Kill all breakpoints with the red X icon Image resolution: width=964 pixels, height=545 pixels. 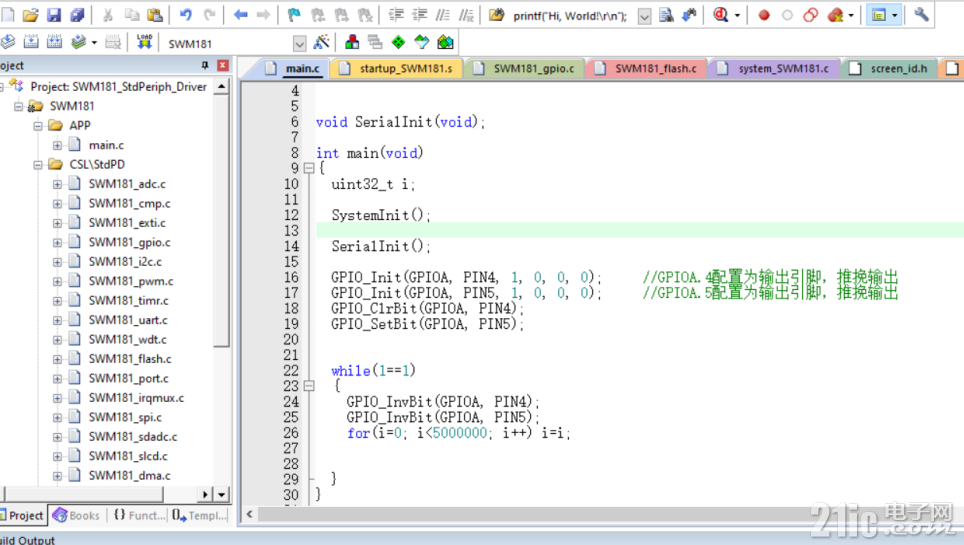point(835,15)
